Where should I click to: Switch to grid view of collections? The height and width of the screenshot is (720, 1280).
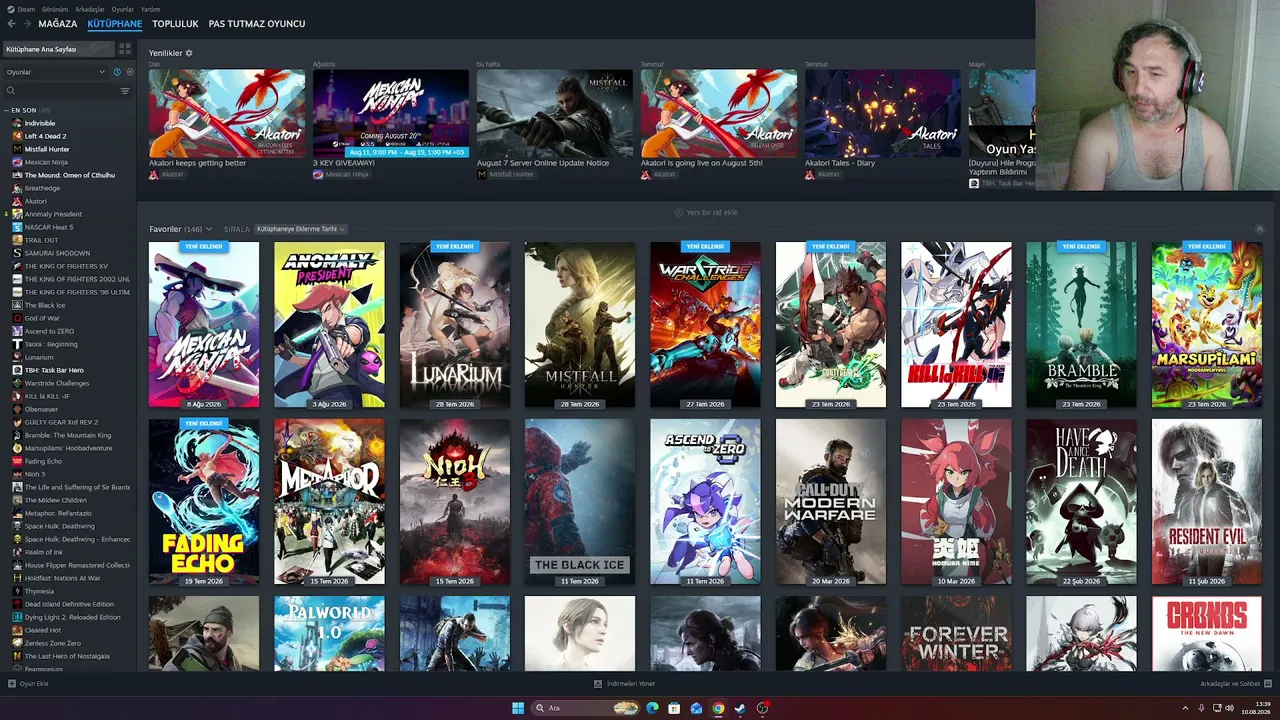(125, 48)
